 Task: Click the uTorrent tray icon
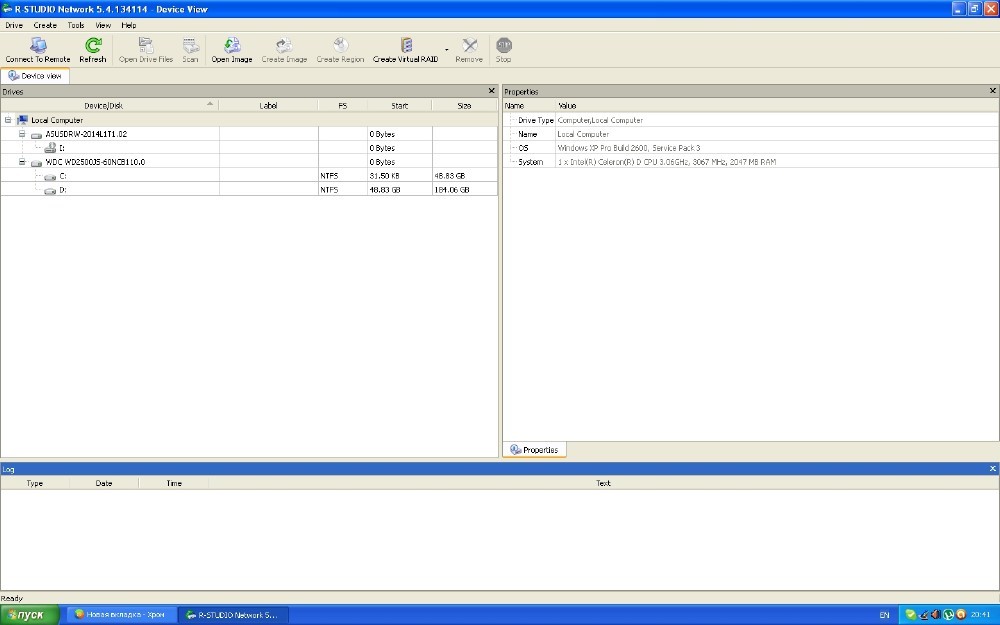click(x=948, y=615)
